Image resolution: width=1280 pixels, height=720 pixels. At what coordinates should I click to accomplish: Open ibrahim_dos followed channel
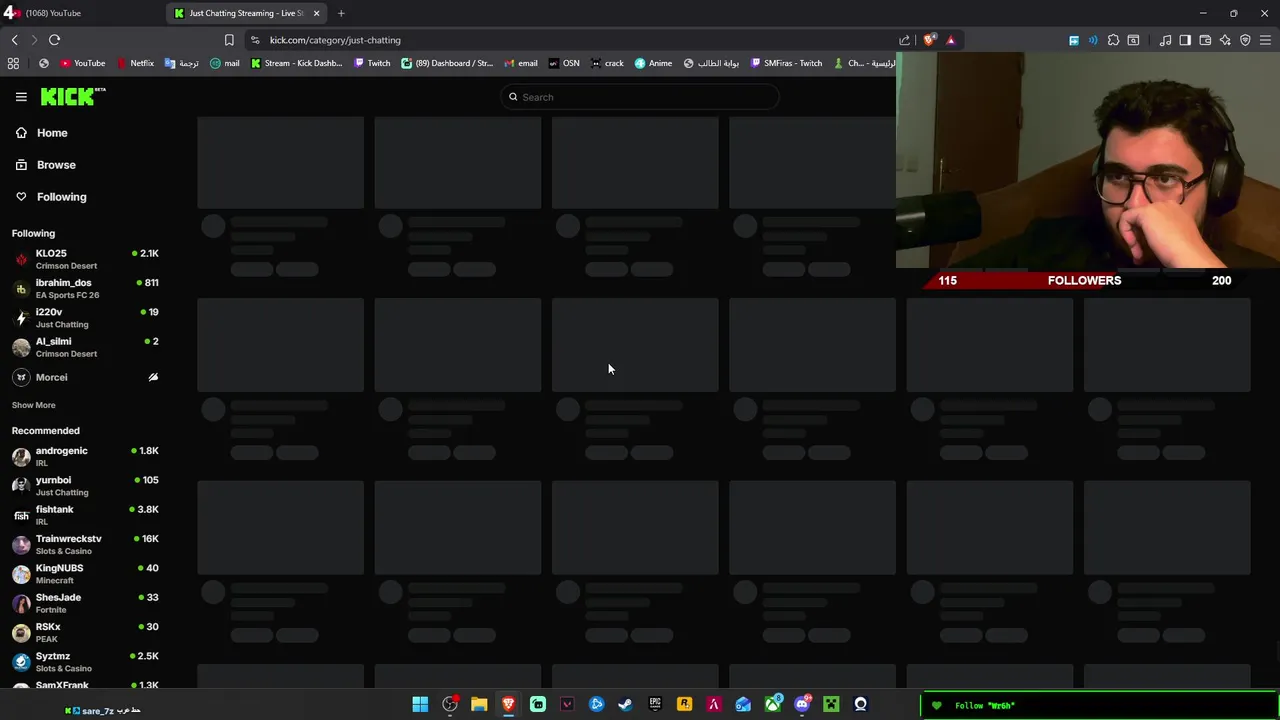click(85, 288)
